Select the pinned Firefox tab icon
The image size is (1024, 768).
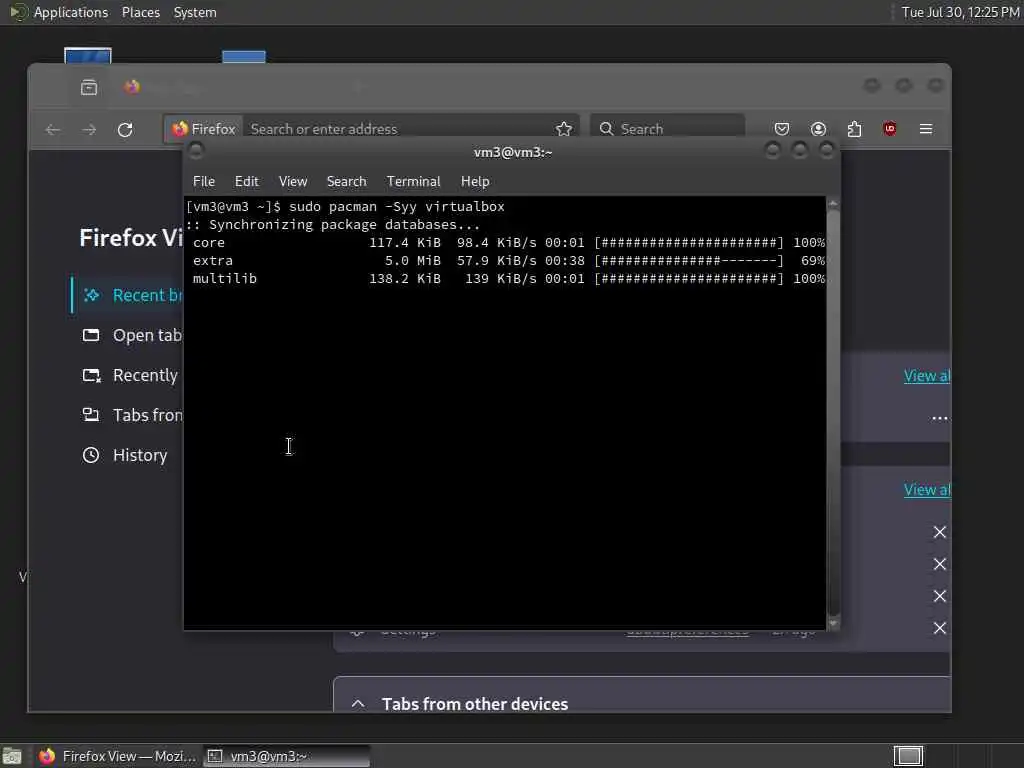(x=133, y=87)
